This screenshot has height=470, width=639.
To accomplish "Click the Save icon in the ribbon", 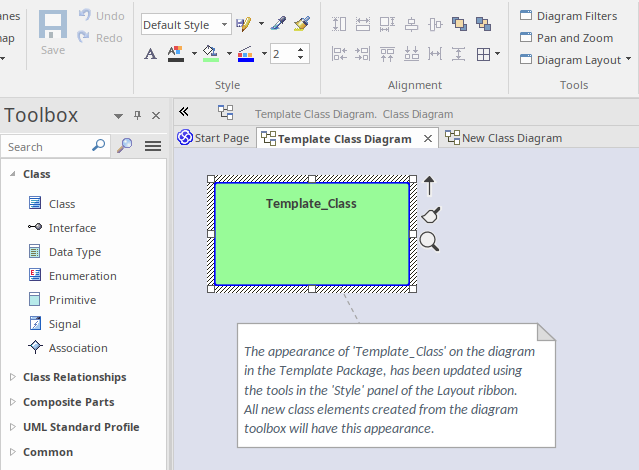I will pos(53,33).
